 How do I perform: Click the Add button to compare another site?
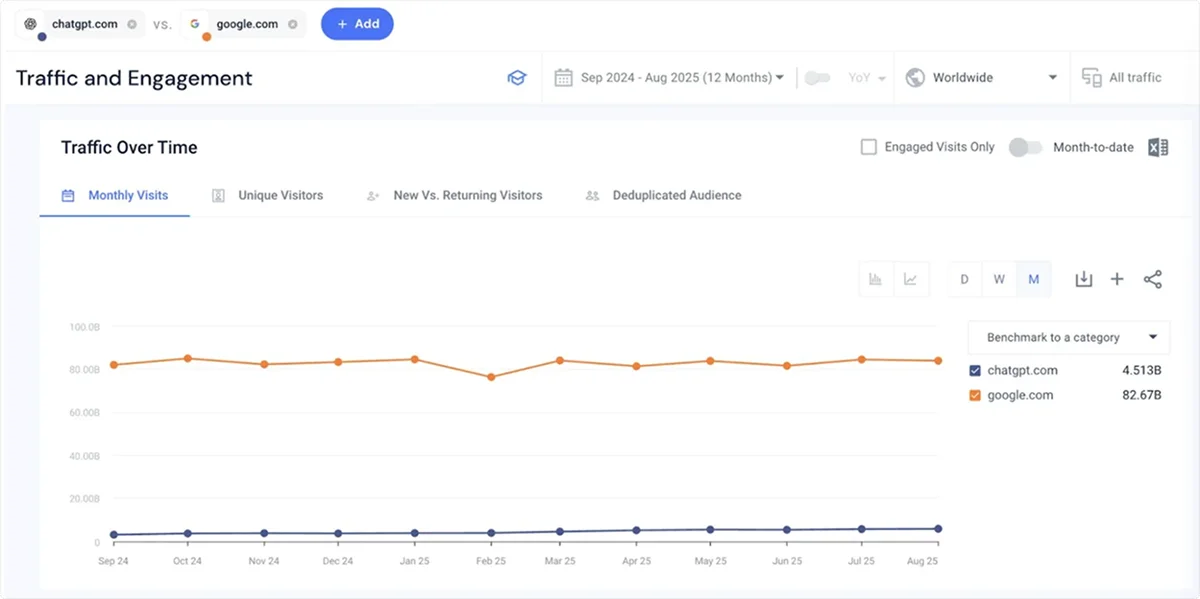coord(357,24)
